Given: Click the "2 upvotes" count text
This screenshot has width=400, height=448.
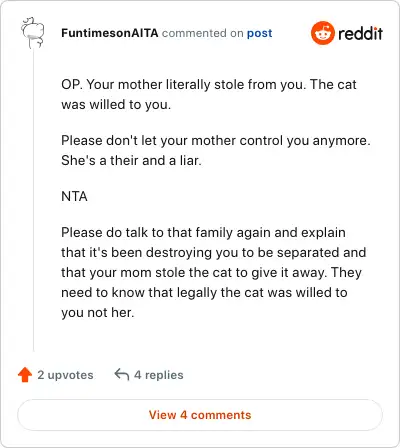Looking at the screenshot, I should pyautogui.click(x=65, y=375).
